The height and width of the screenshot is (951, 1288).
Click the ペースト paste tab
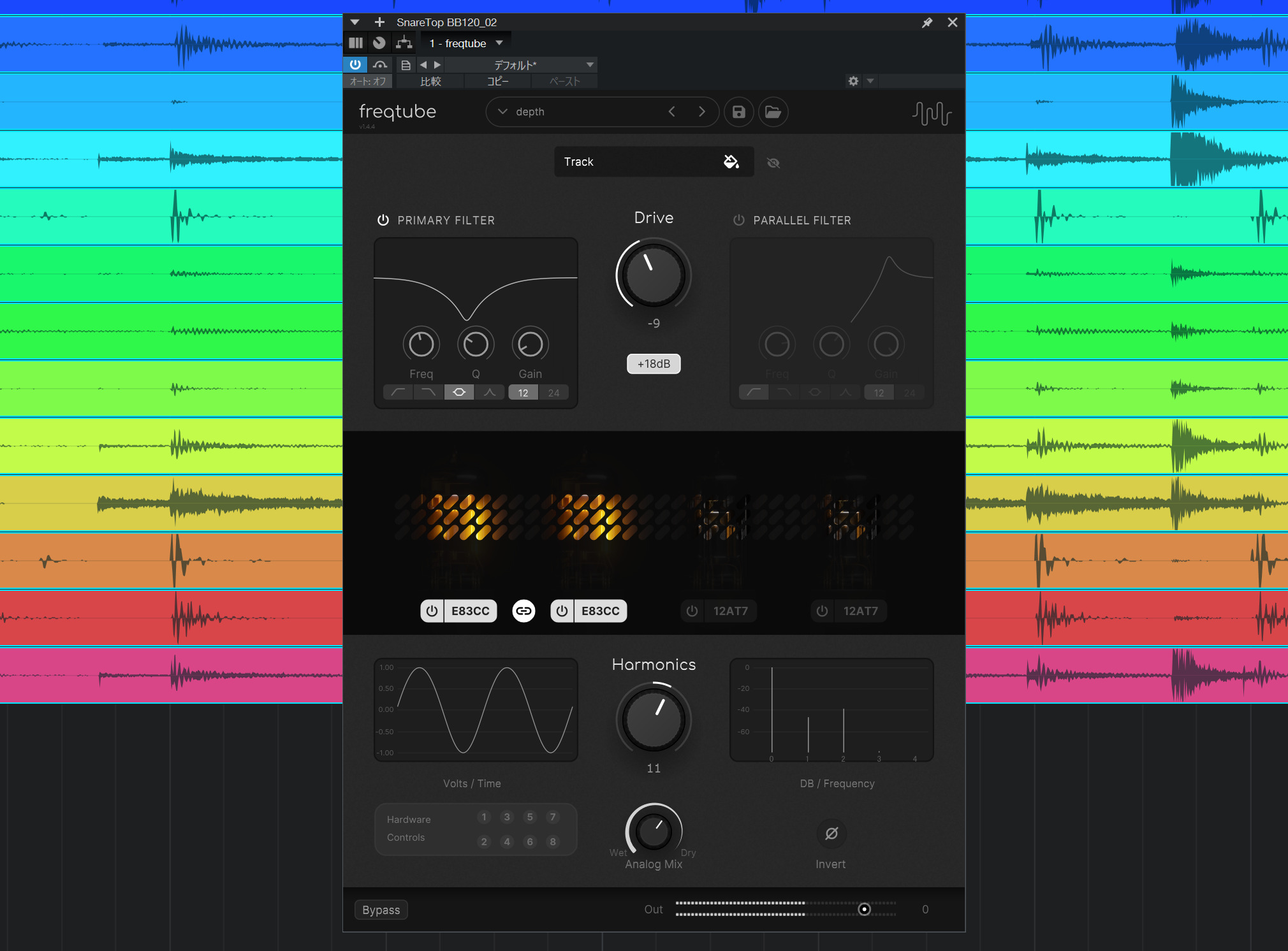click(x=564, y=82)
